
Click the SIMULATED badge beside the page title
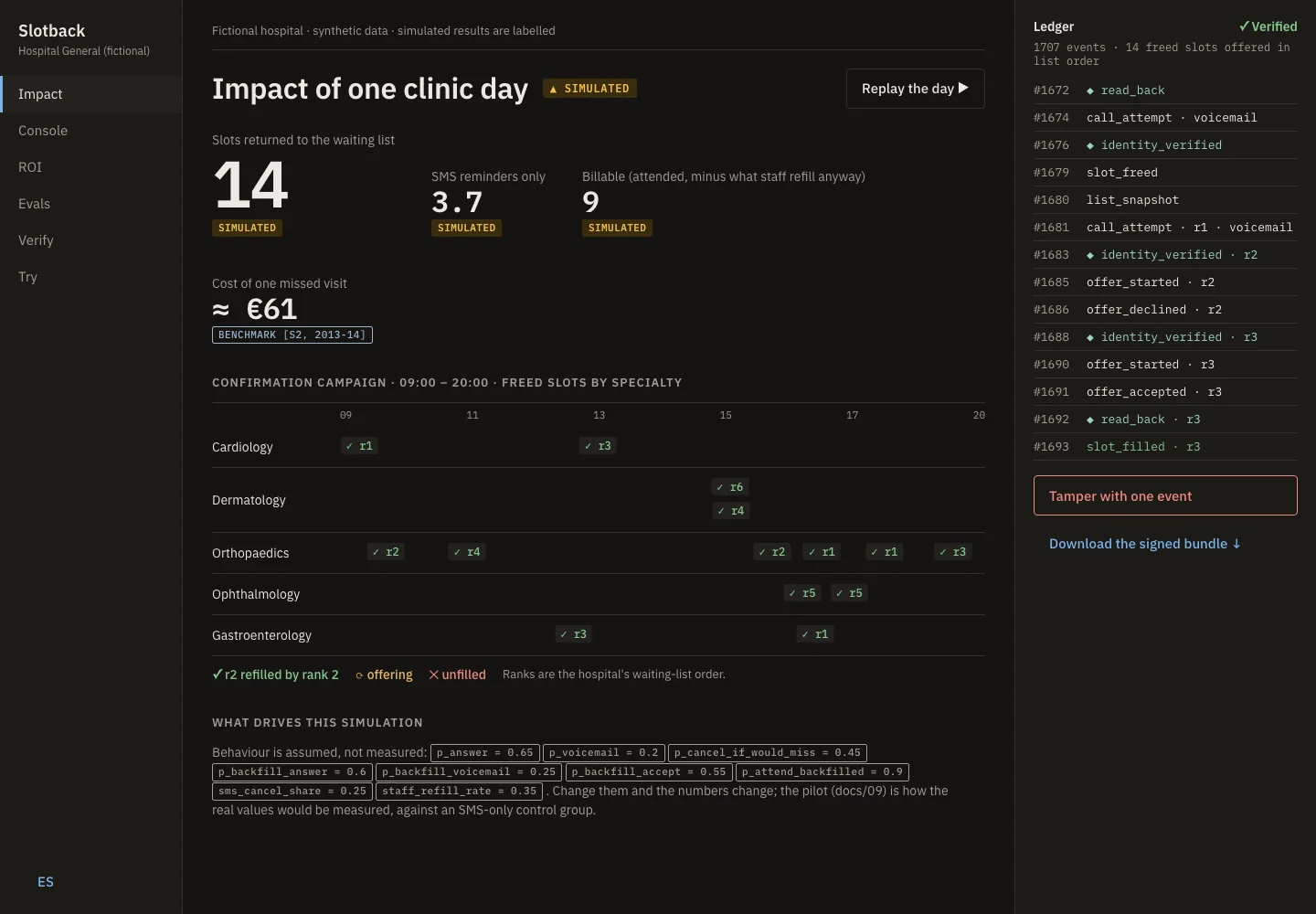coord(589,89)
